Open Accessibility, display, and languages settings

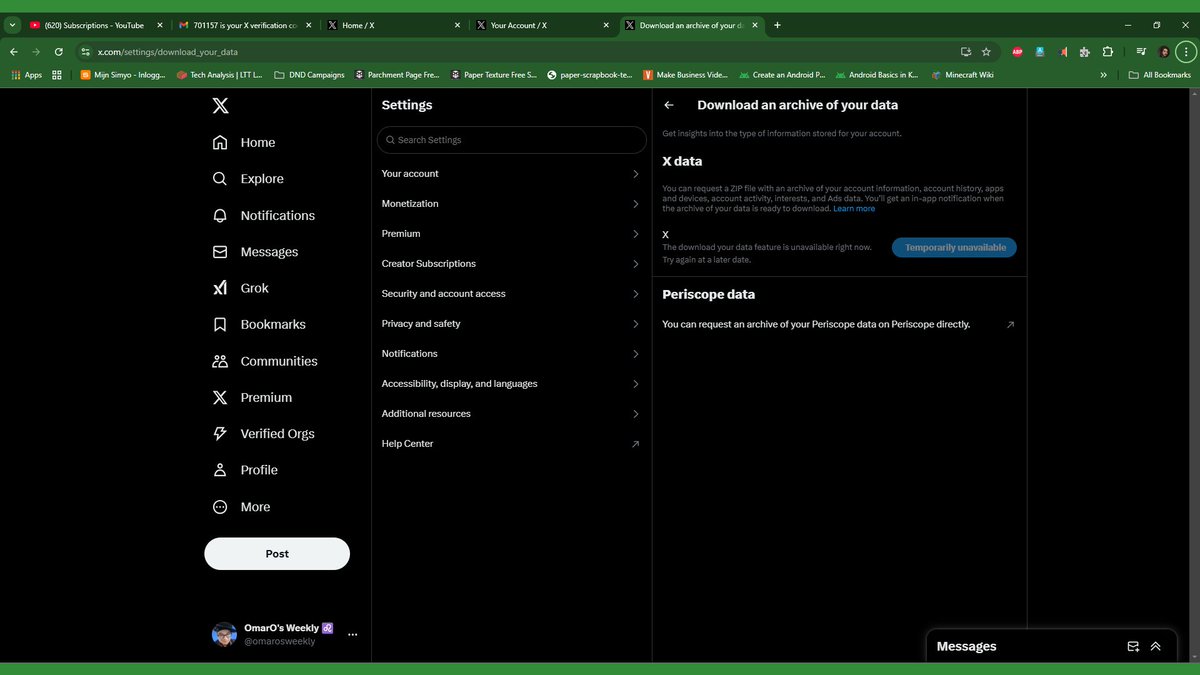tap(511, 384)
